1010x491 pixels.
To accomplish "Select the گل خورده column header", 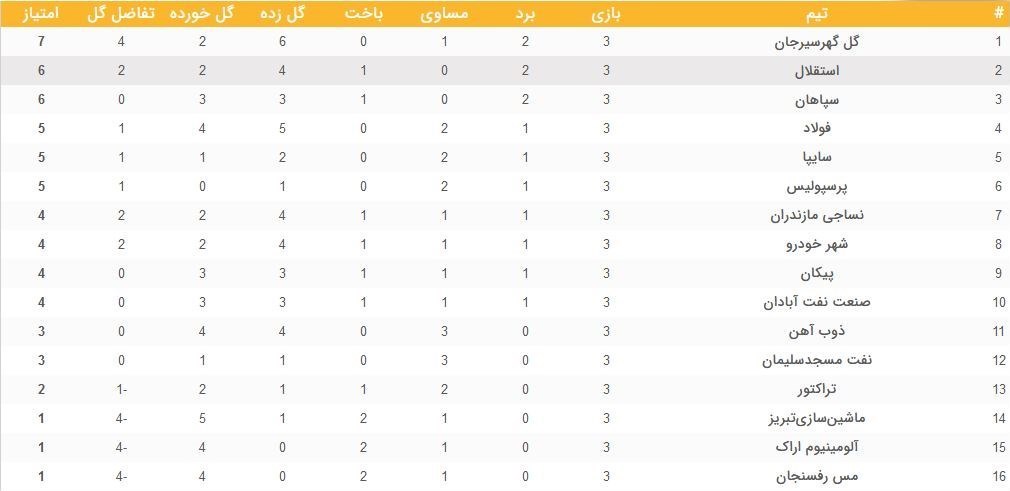I will pyautogui.click(x=202, y=14).
